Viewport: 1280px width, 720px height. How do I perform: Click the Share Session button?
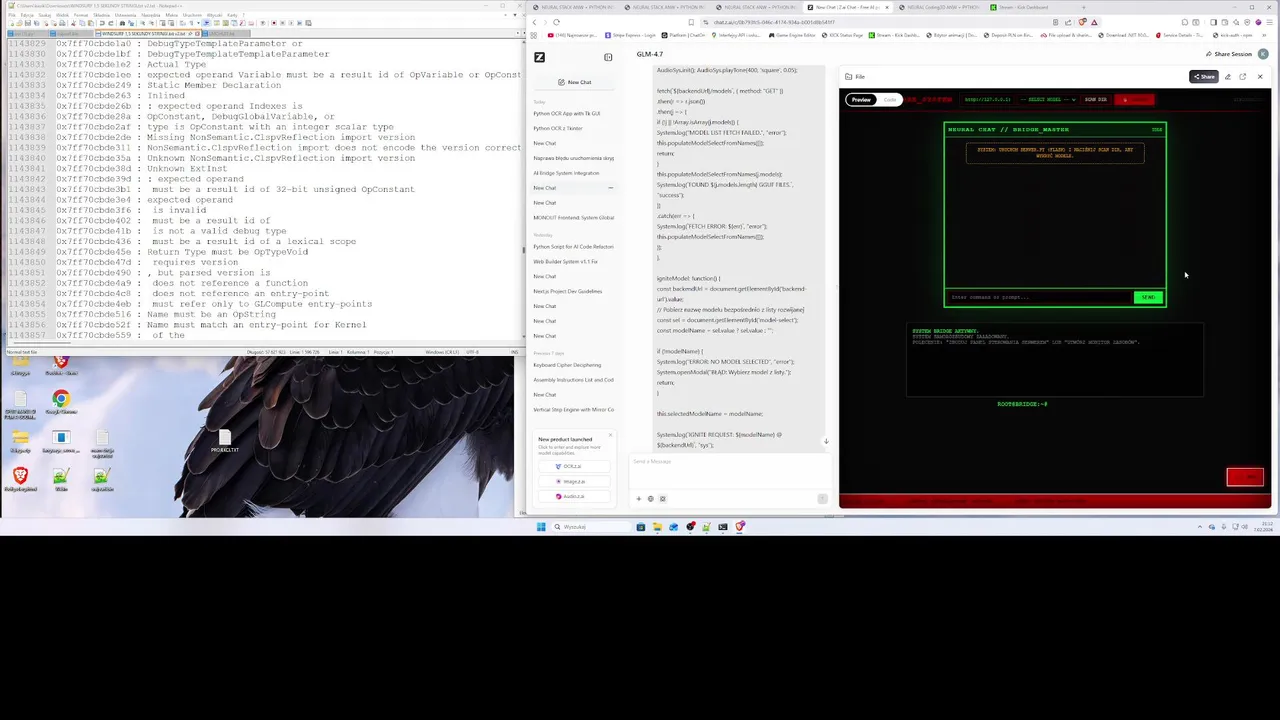pyautogui.click(x=1229, y=54)
